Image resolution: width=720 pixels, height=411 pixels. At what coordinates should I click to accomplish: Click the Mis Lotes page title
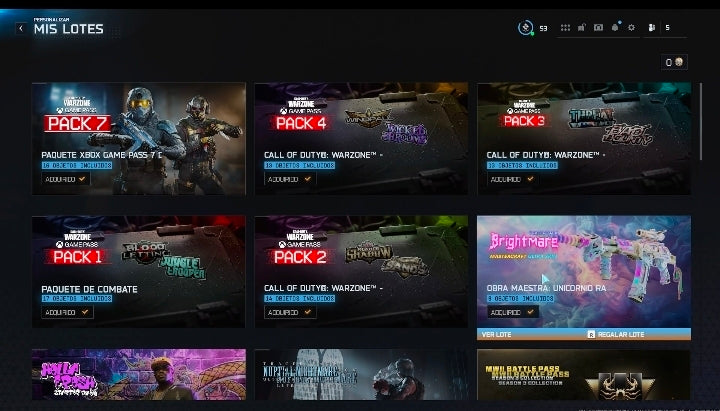pyautogui.click(x=68, y=29)
